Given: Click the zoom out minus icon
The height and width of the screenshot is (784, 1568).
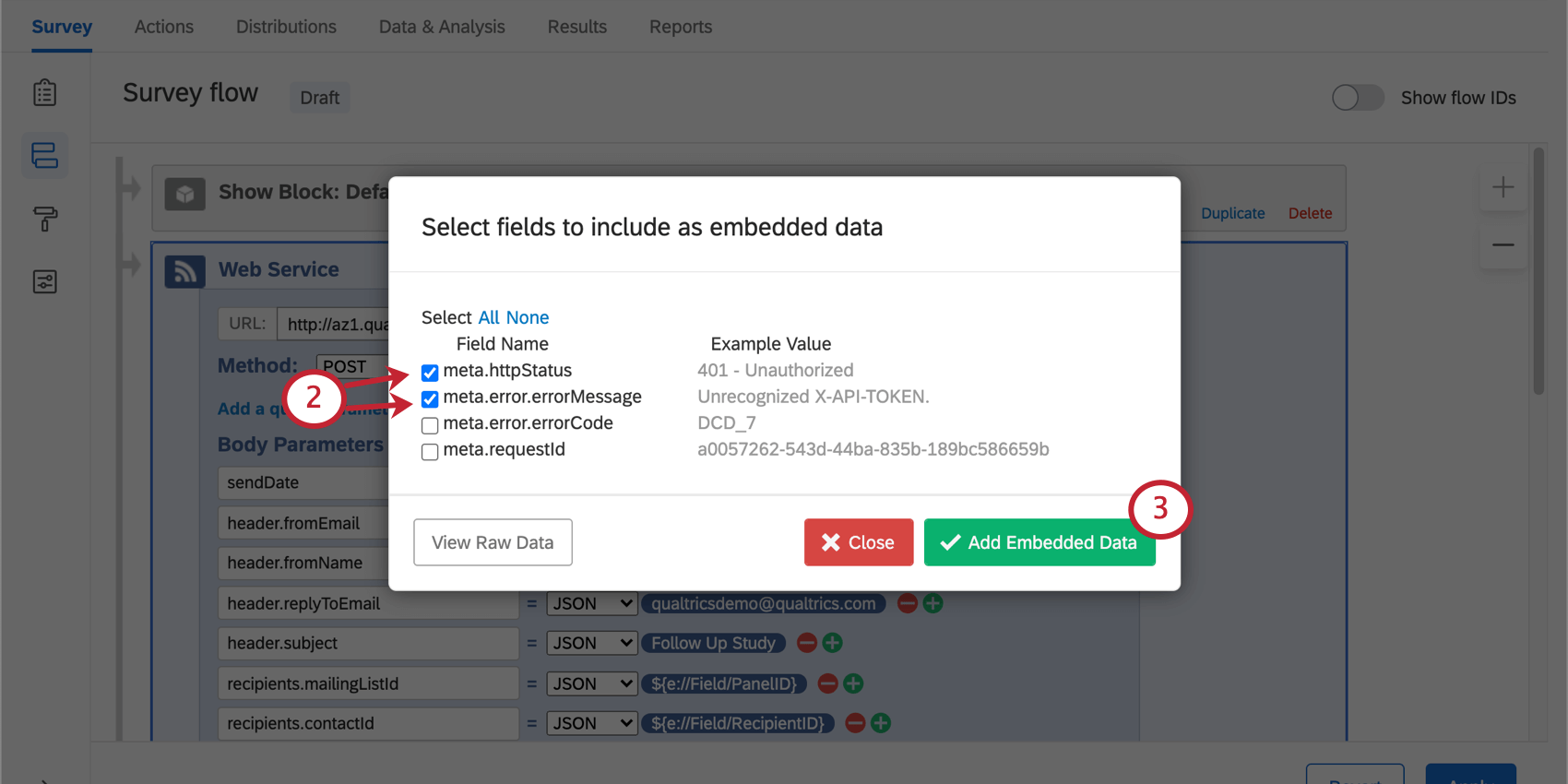Looking at the screenshot, I should pyautogui.click(x=1503, y=245).
